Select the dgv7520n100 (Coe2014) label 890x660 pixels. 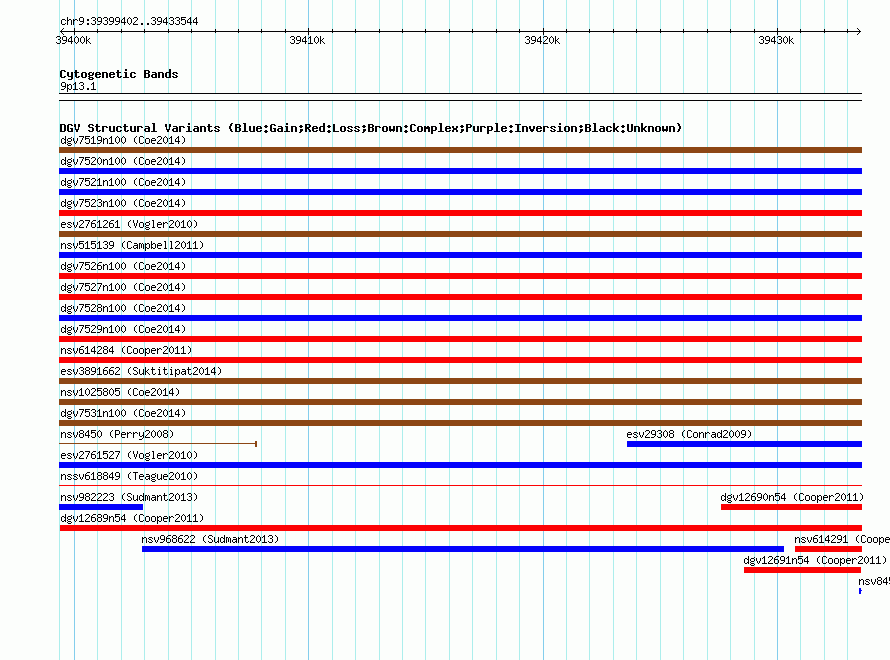pos(123,161)
